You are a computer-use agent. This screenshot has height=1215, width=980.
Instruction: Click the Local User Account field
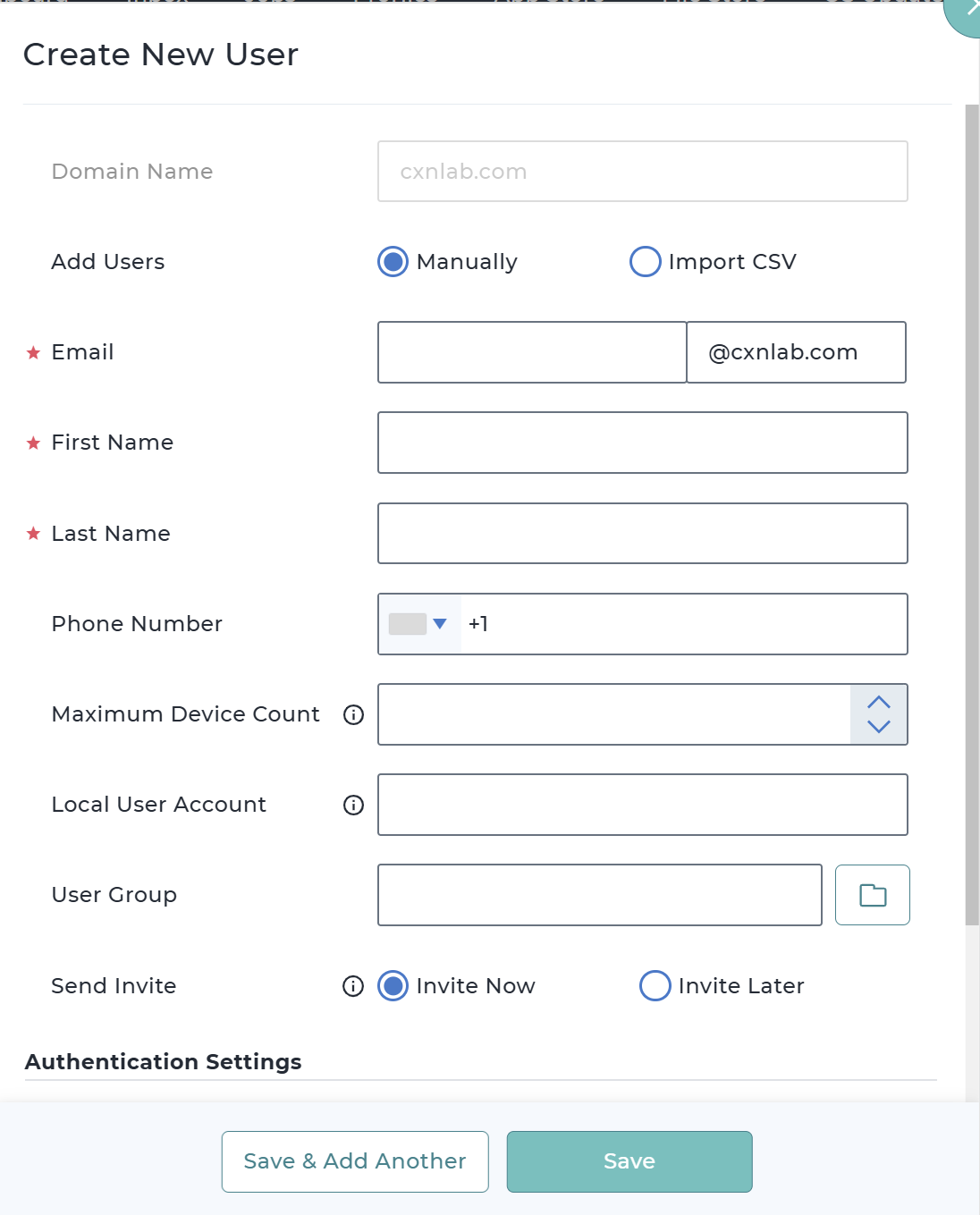point(642,805)
